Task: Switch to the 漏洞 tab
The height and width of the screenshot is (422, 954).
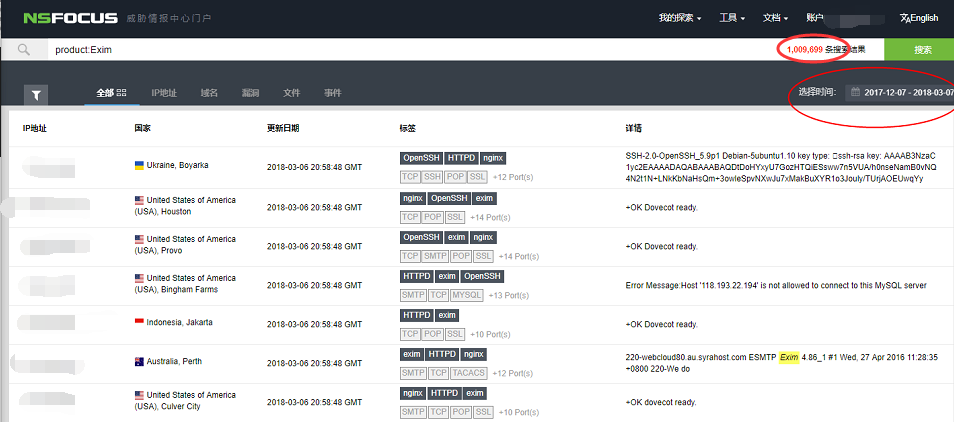Action: coord(250,93)
